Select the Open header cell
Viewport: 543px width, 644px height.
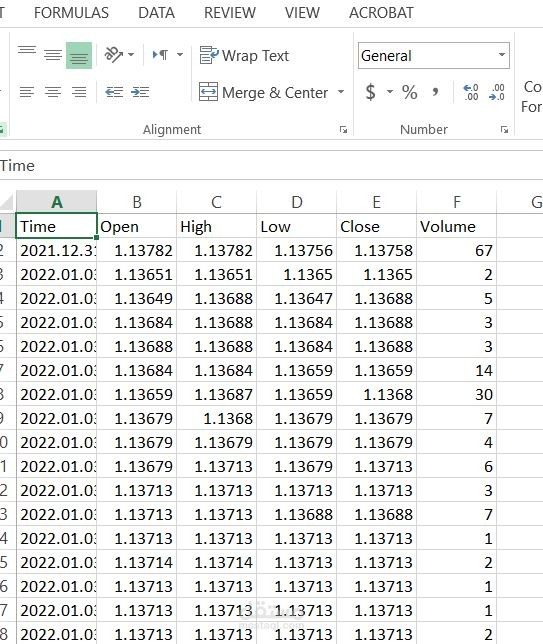(137, 226)
